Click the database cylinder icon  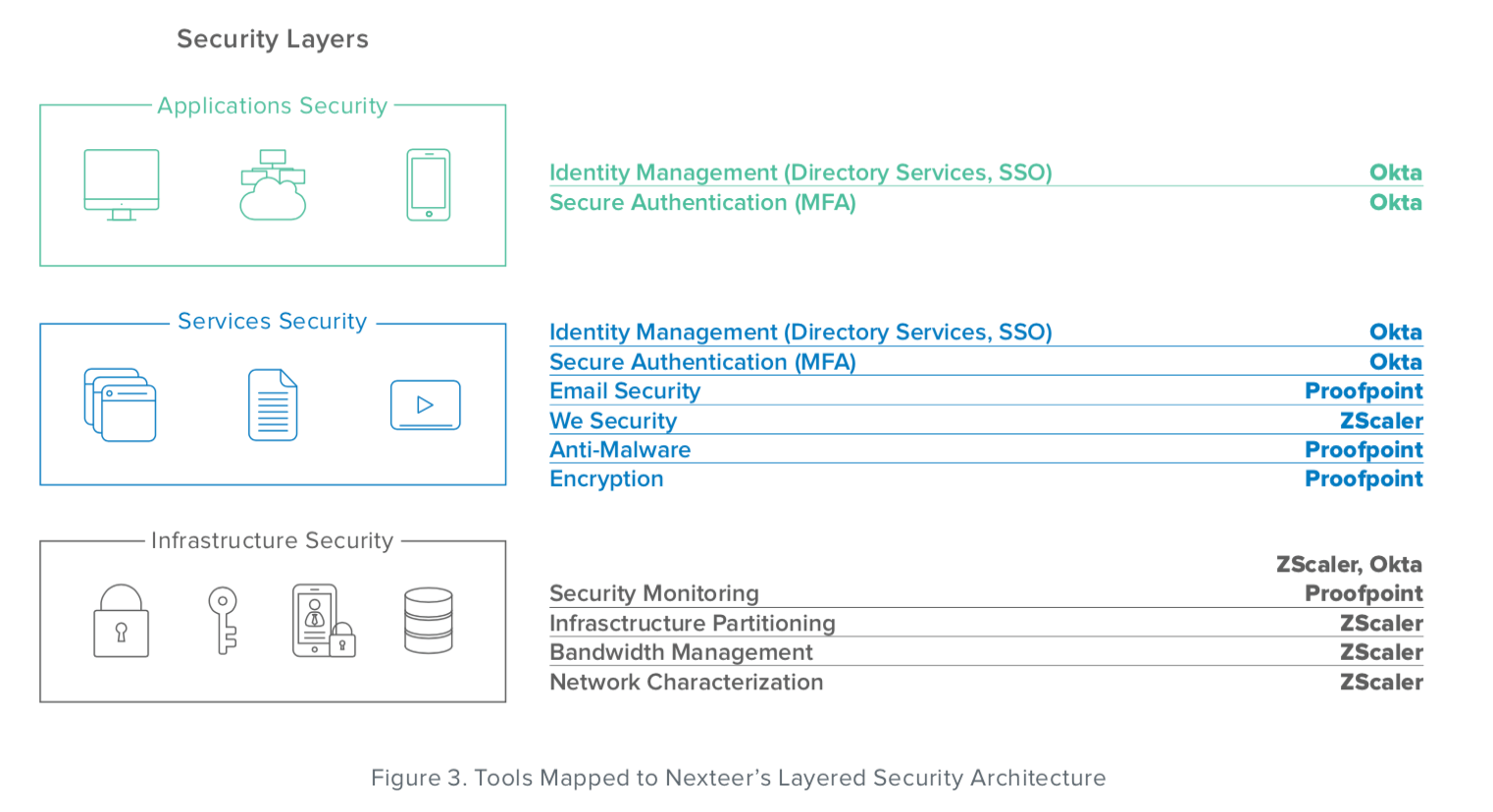coord(429,621)
